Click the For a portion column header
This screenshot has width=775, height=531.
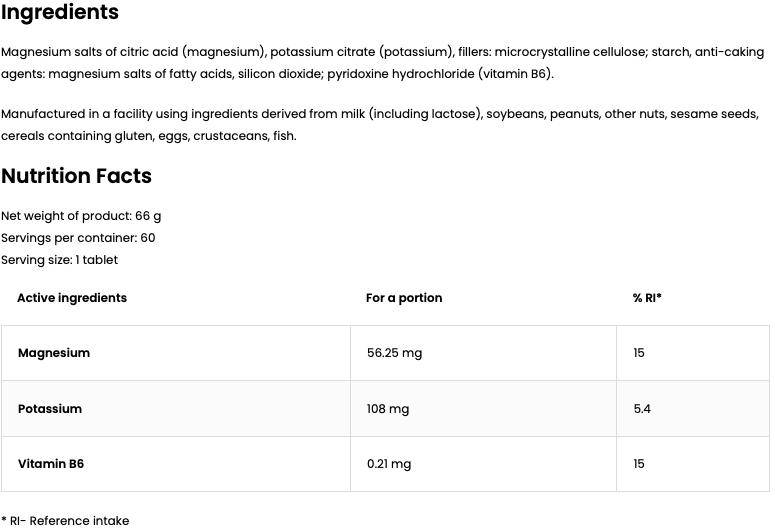pos(404,298)
